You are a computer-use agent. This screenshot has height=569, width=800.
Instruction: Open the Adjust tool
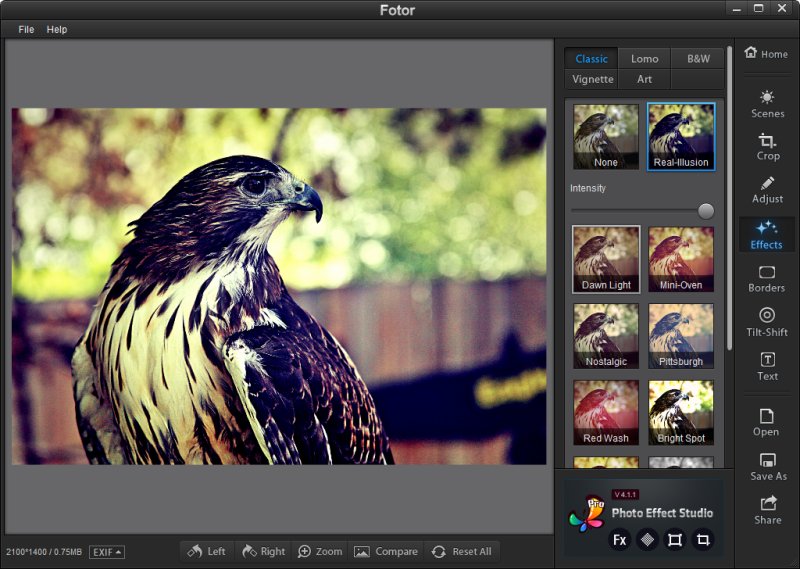tap(767, 190)
